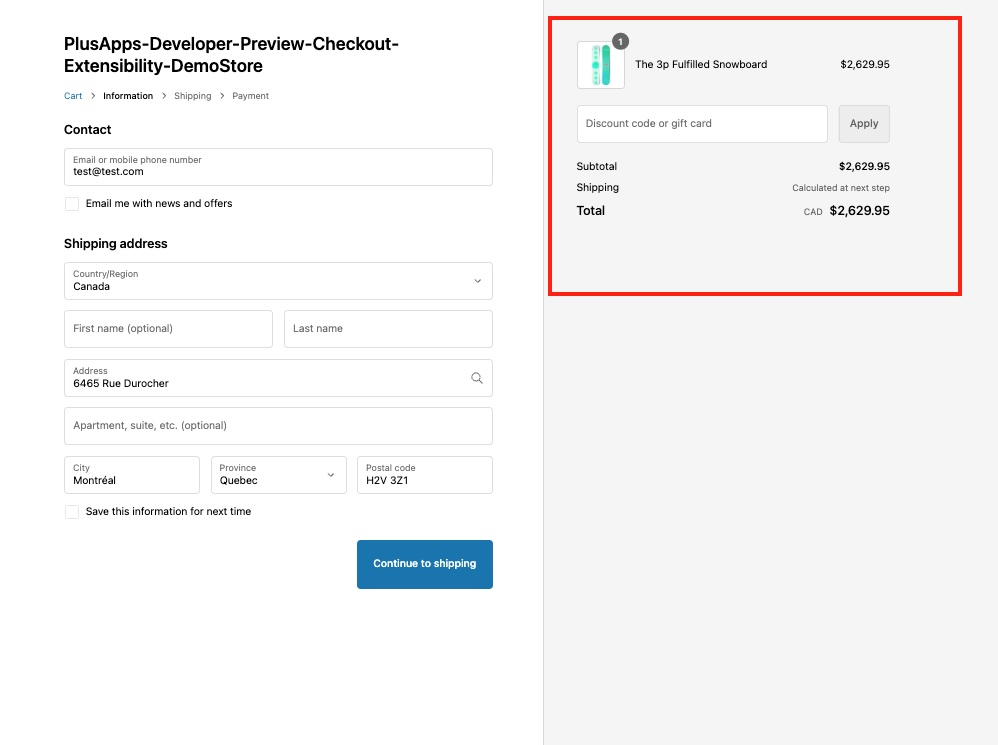The width and height of the screenshot is (998, 745).
Task: Go to Cart breadcrumb link
Action: pyautogui.click(x=73, y=96)
